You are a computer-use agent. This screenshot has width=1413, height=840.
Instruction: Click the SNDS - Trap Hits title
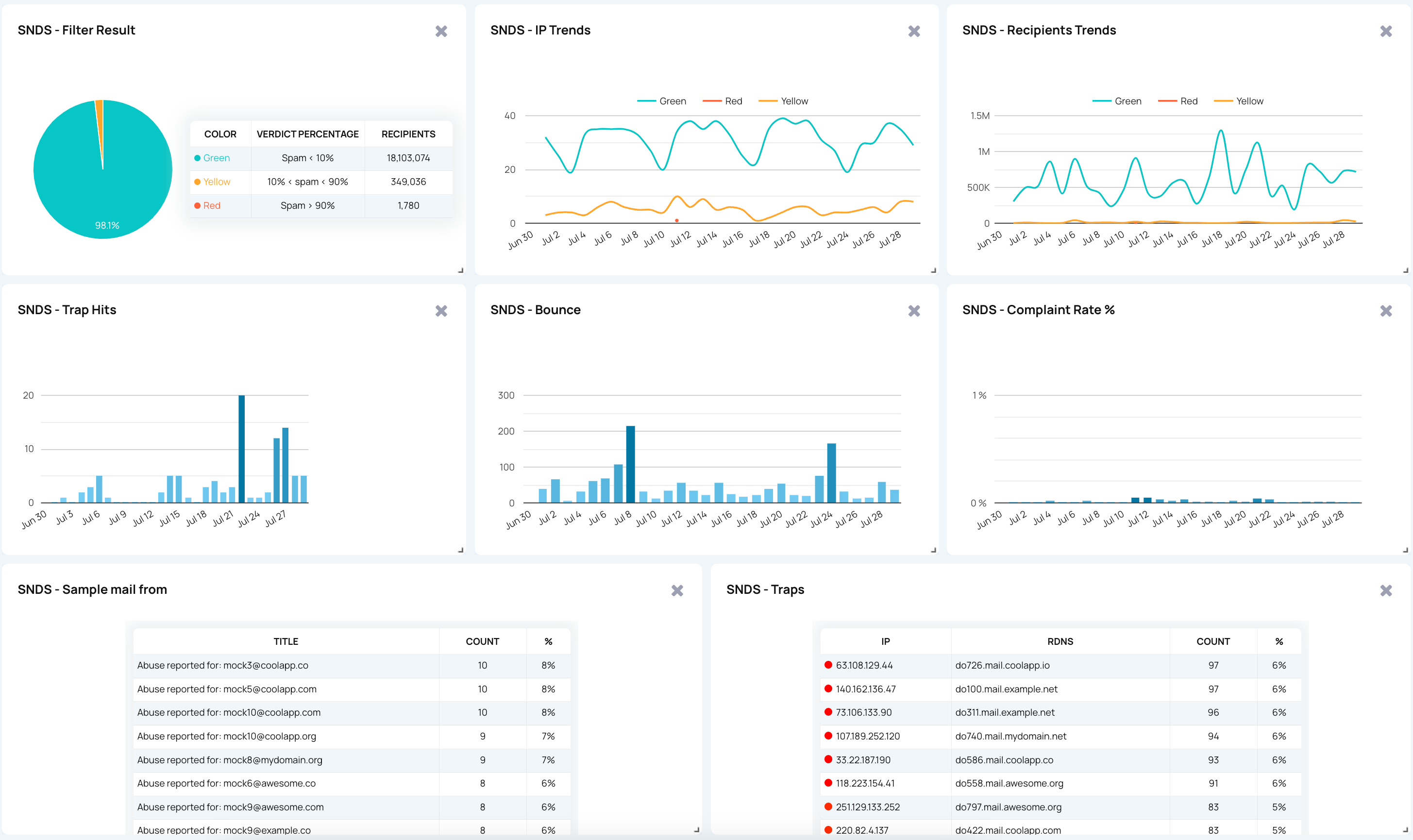click(67, 310)
